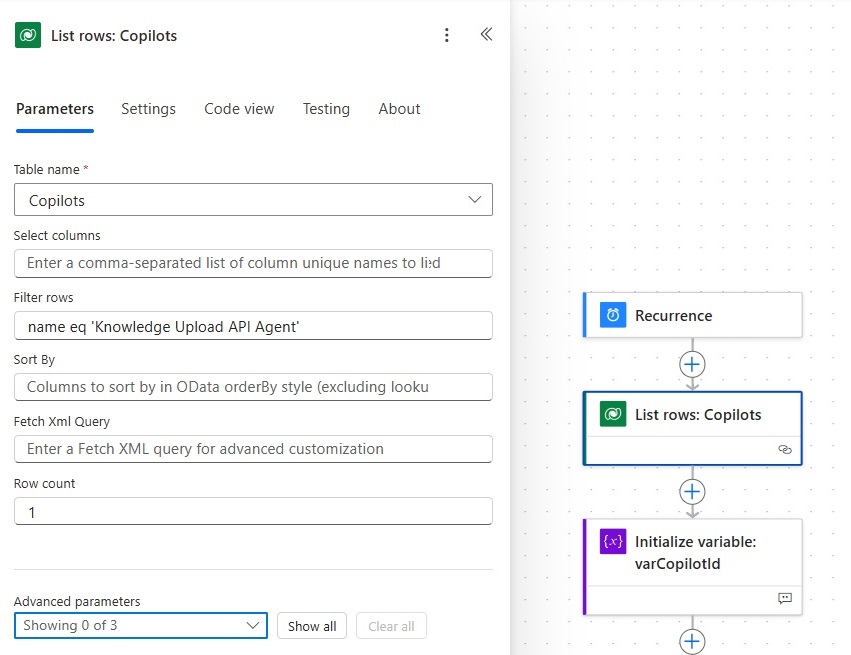The width and height of the screenshot is (851, 655).
Task: Open the Advanced parameters Showing 0 of 3 dropdown
Action: tap(141, 626)
